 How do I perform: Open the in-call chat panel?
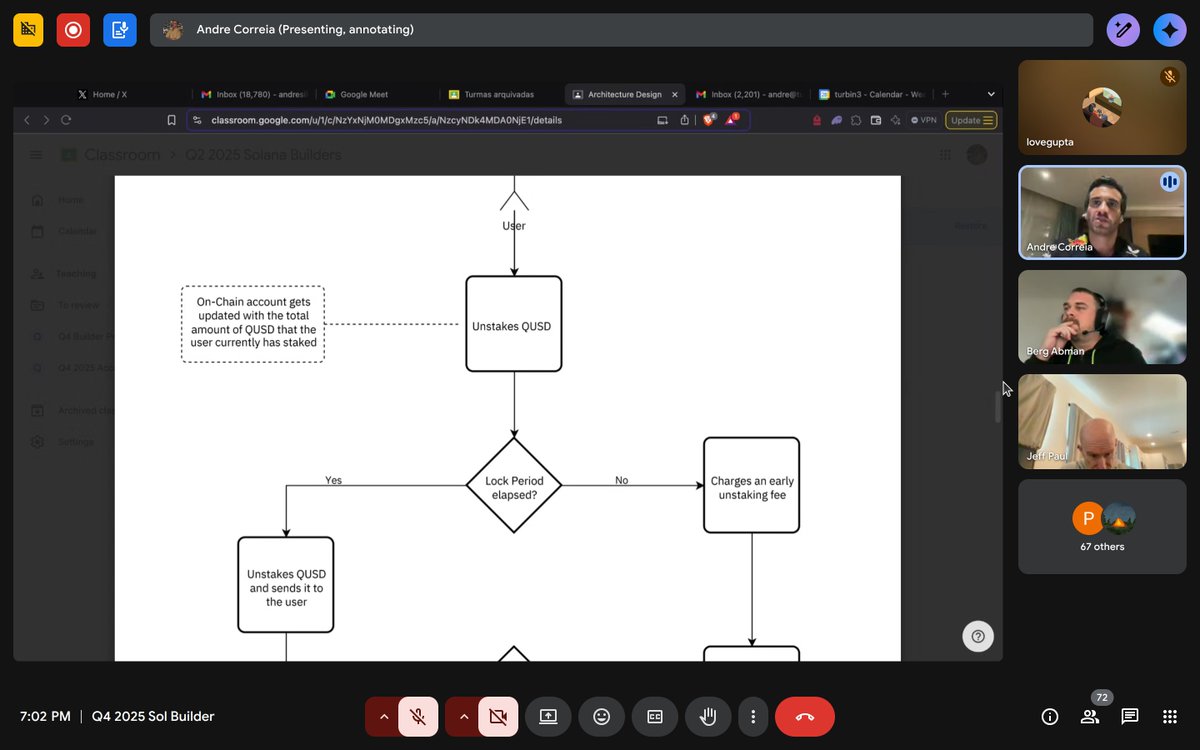(1130, 716)
